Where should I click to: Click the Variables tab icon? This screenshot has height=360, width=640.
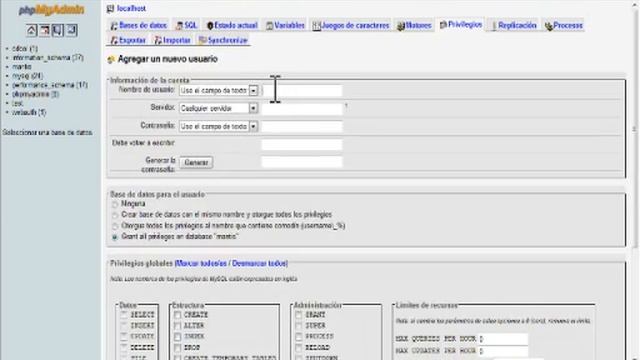click(x=269, y=26)
